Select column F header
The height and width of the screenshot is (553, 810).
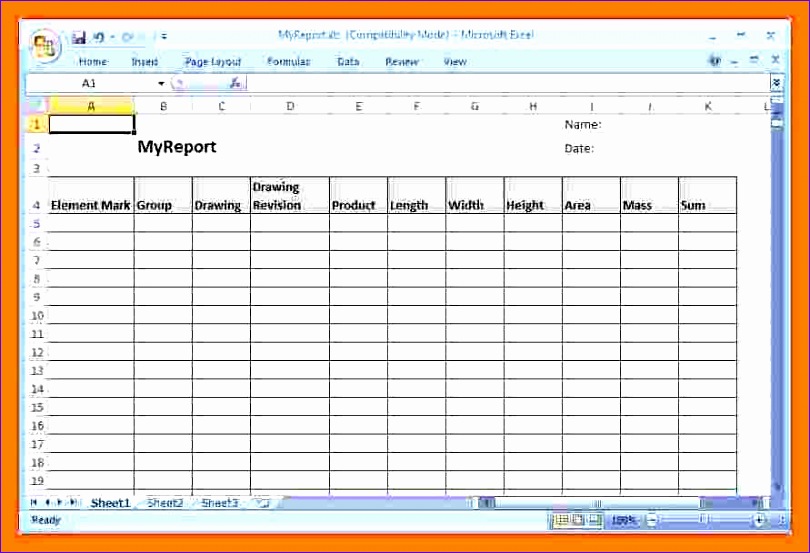416,106
